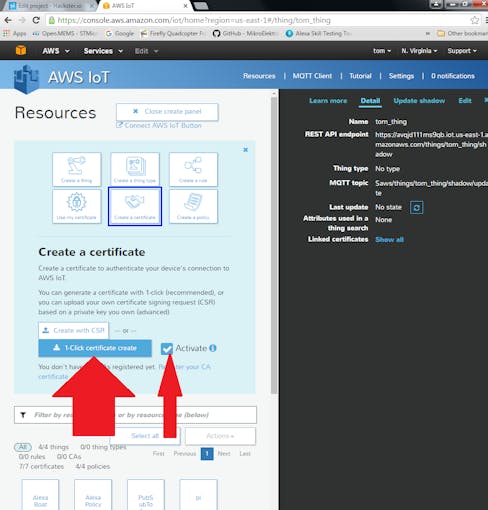Select the Create a certificate tile

[x=135, y=206]
